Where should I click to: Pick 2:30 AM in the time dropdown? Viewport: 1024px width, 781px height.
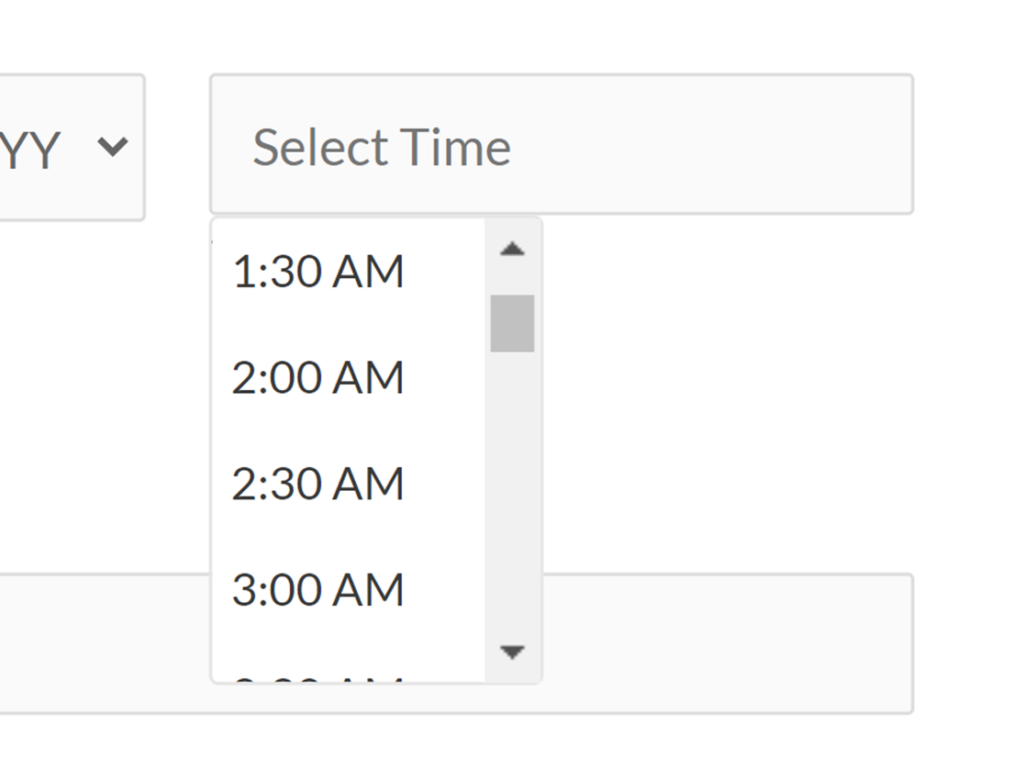click(318, 484)
